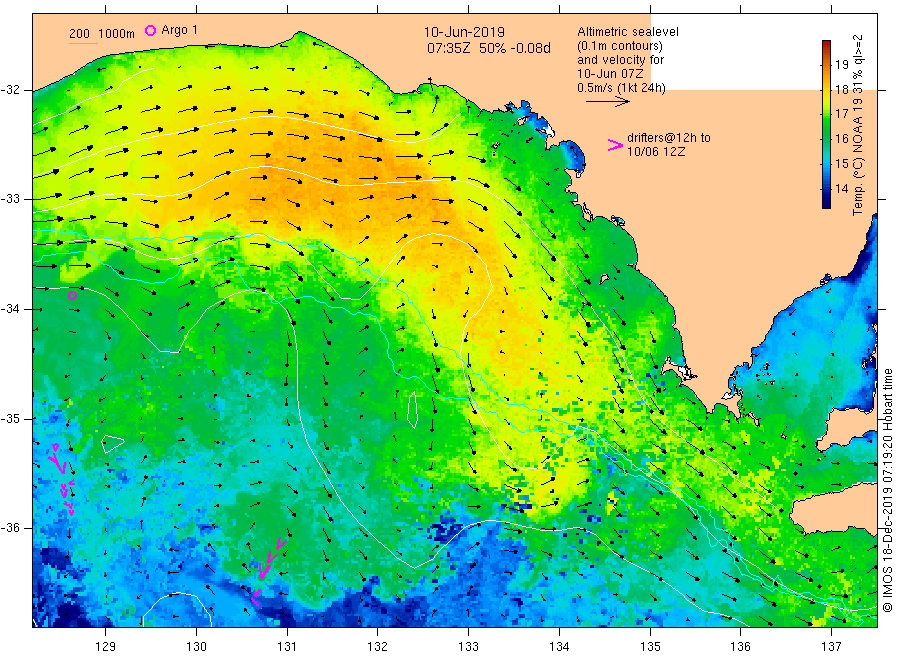Screen dimensions: 900x660
Task: Click the IMOS copyright timestamp text
Action: click(887, 491)
